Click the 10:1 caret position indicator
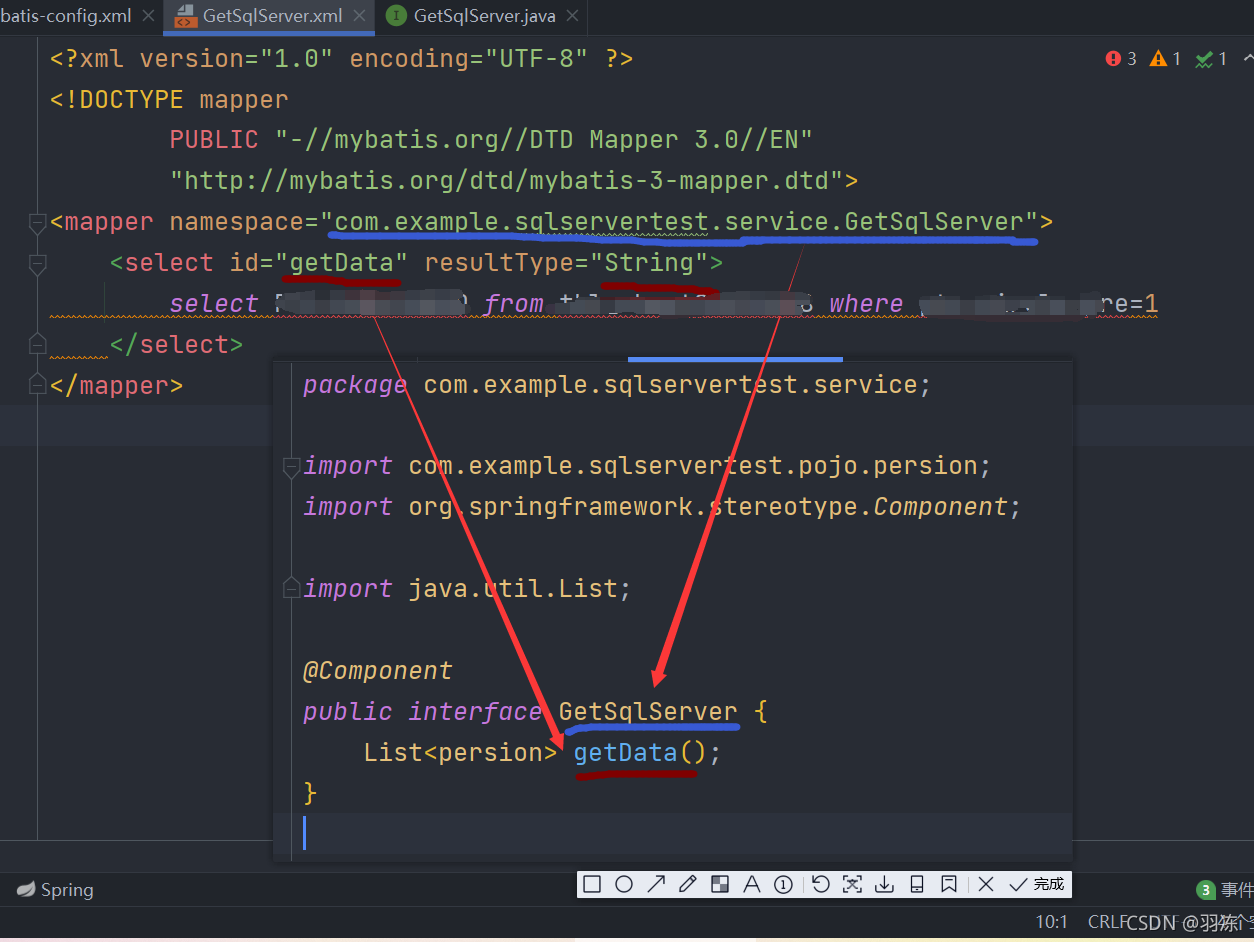The image size is (1254, 942). 1052,922
